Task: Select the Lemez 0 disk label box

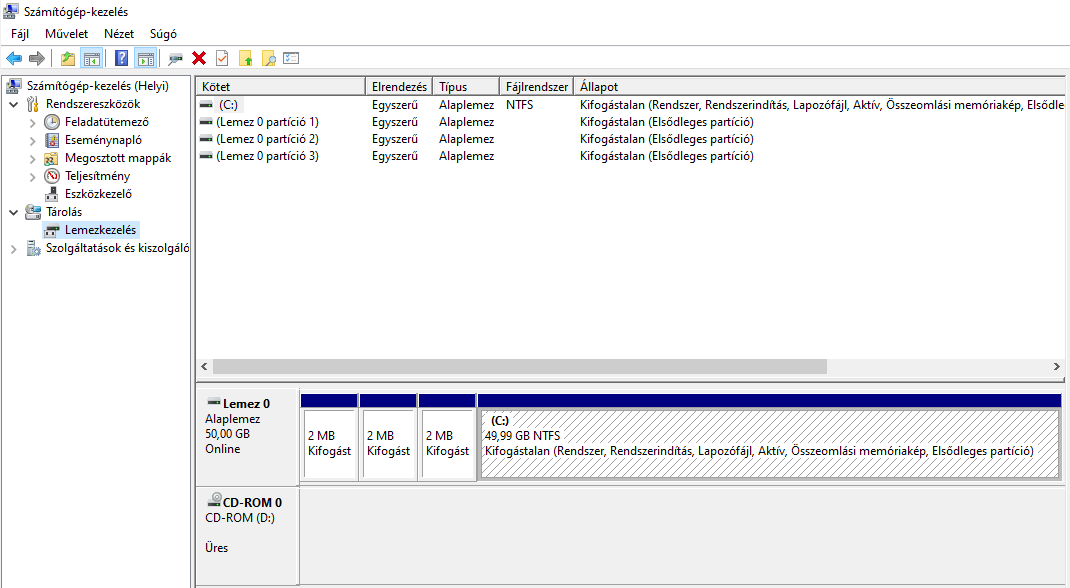Action: tap(248, 436)
